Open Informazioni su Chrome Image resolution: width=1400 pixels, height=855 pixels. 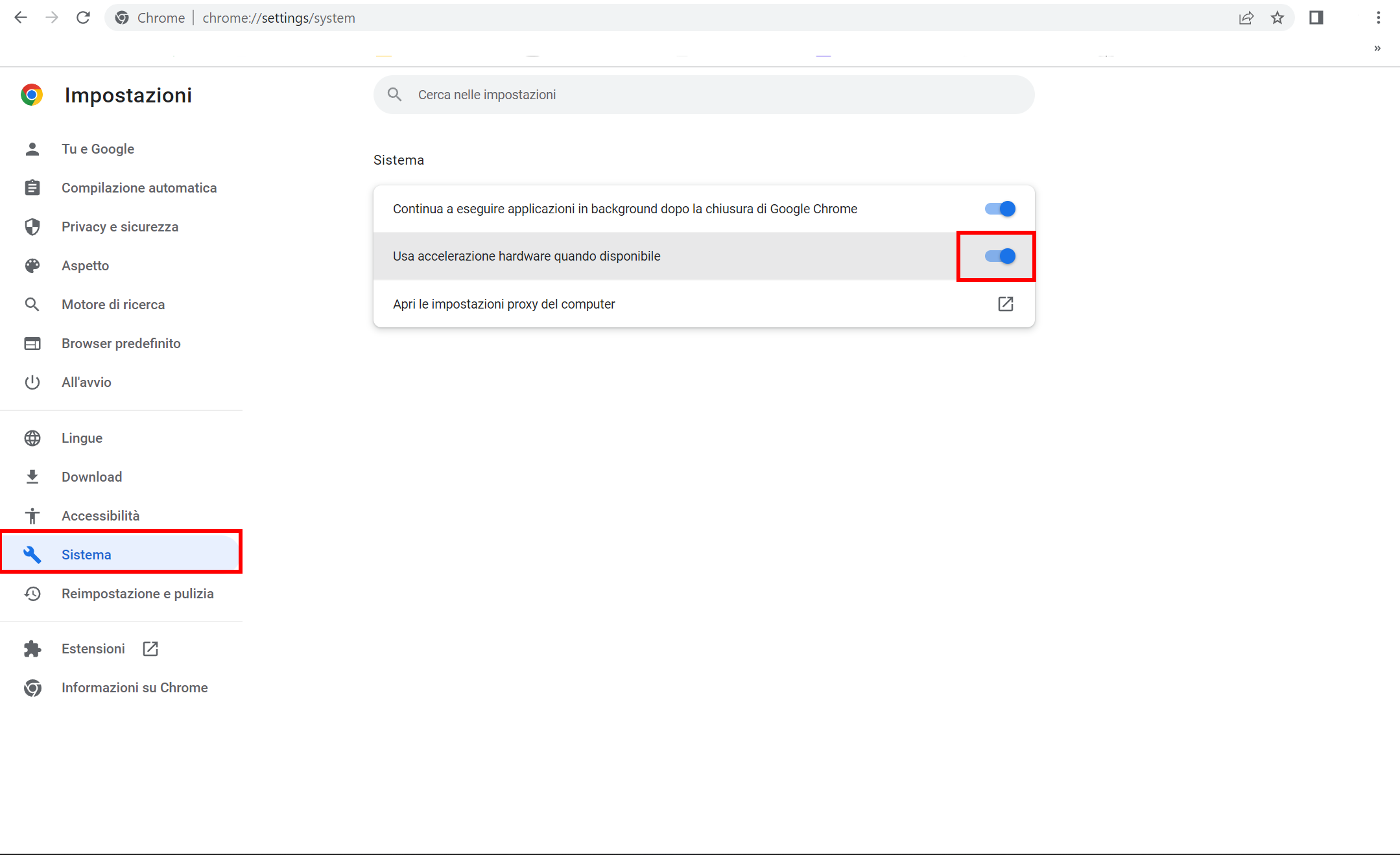tap(134, 688)
